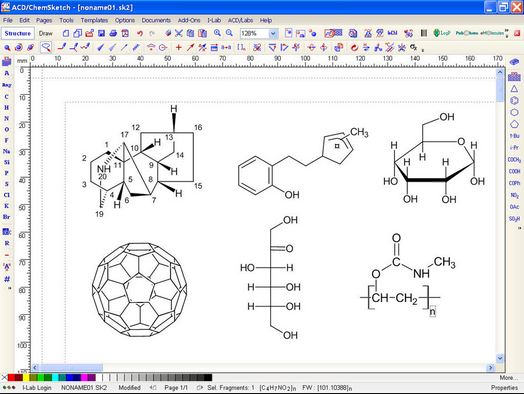Click the New Page icon
Screen dimensions: 524x394
click(x=66, y=33)
